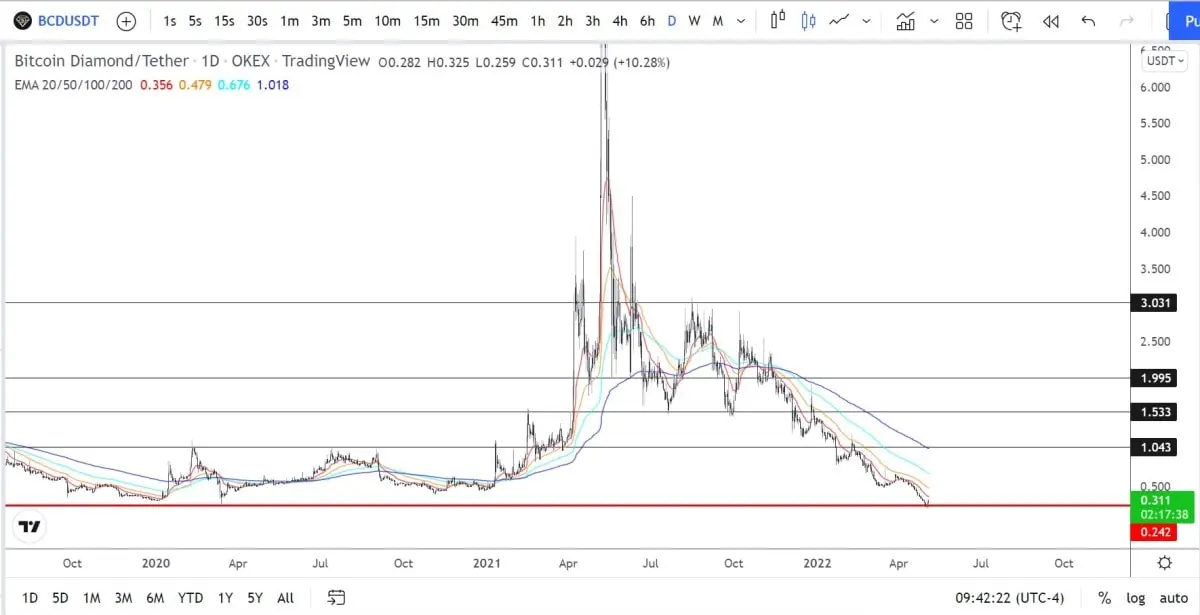Select the 30s timeframe
Screen dimensions: 1200x615
[257, 20]
